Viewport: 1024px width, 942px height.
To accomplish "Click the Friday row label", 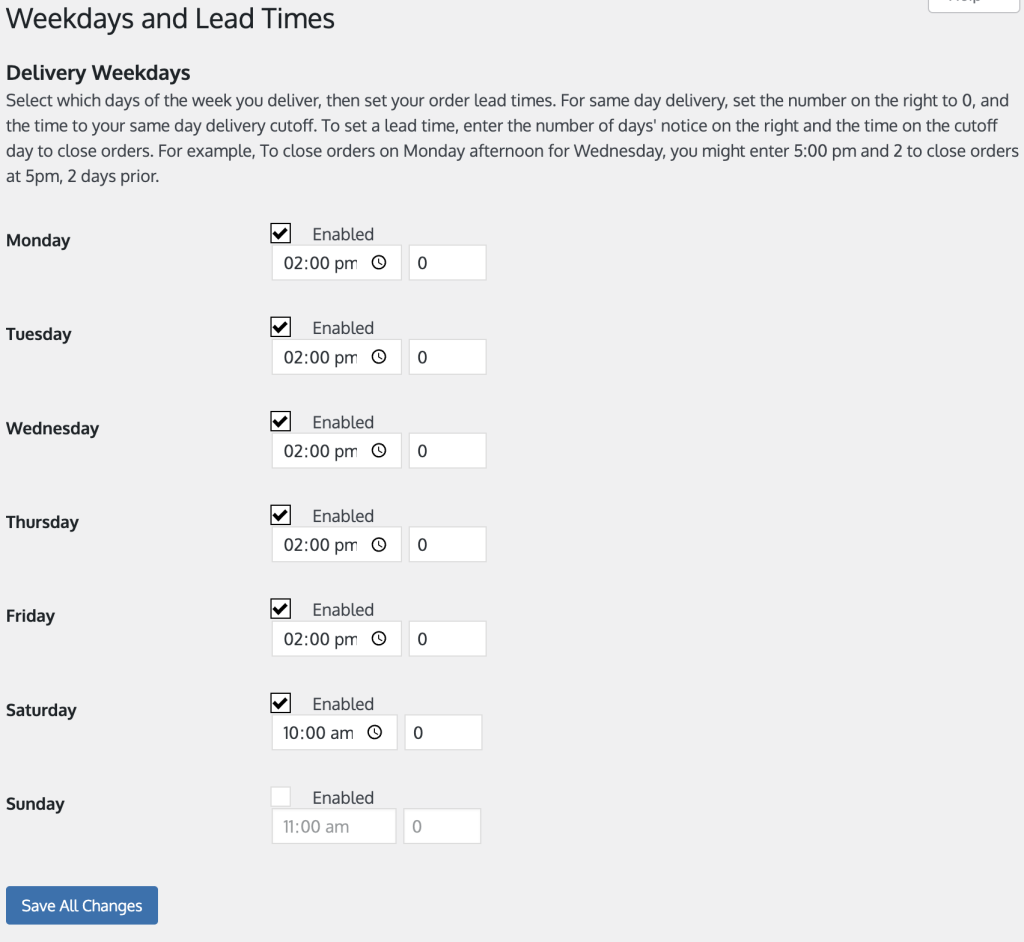I will tap(30, 616).
